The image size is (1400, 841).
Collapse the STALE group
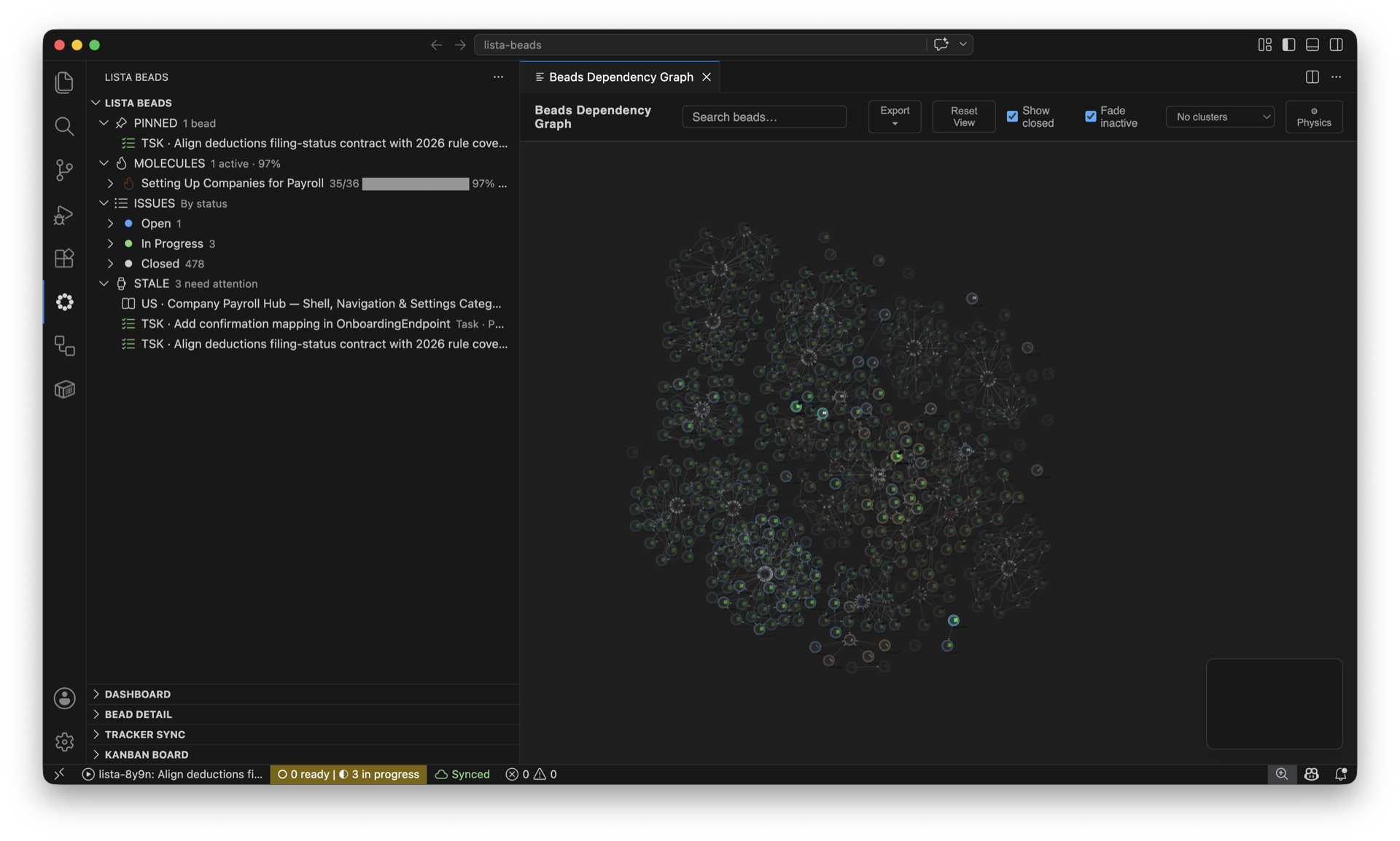[104, 283]
